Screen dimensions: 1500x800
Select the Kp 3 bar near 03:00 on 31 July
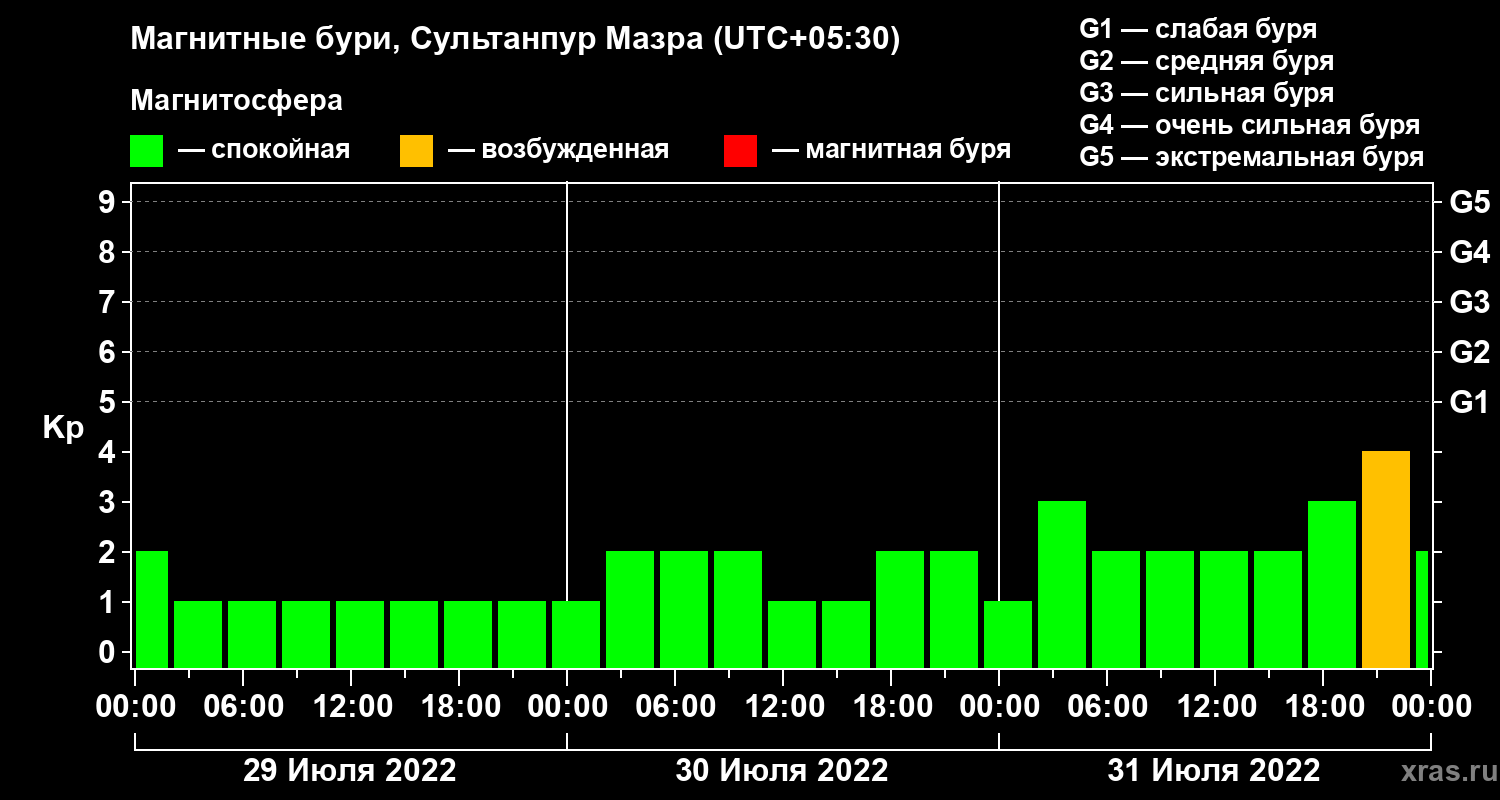pyautogui.click(x=1062, y=584)
